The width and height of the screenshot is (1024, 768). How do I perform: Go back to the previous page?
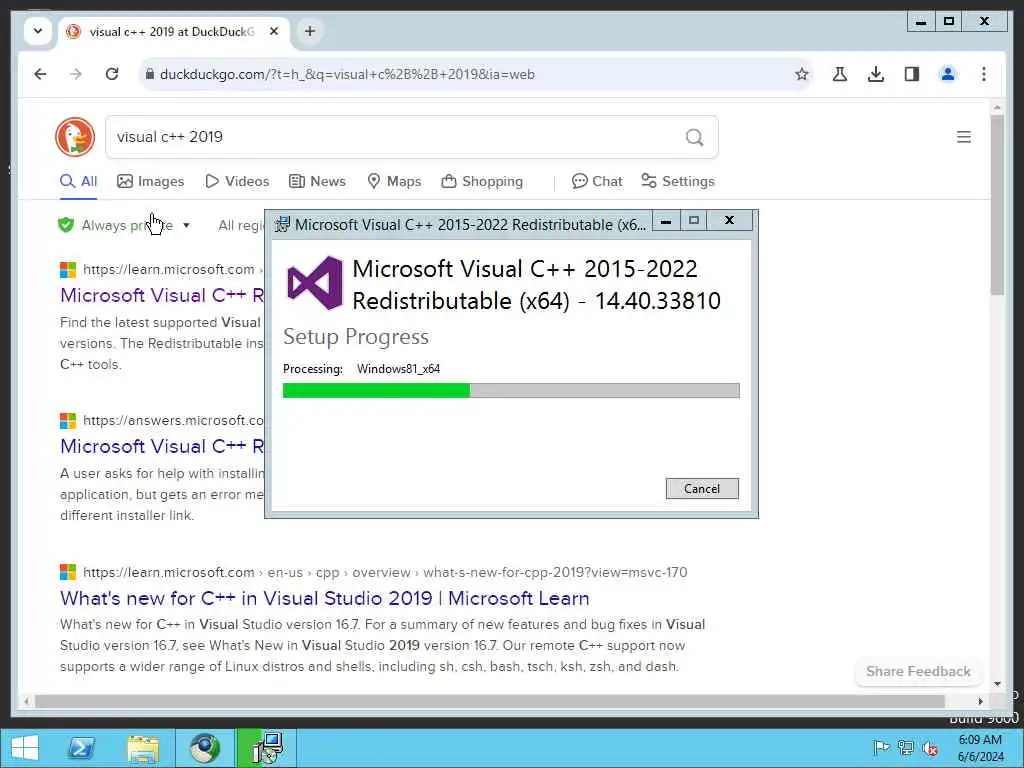coord(40,74)
